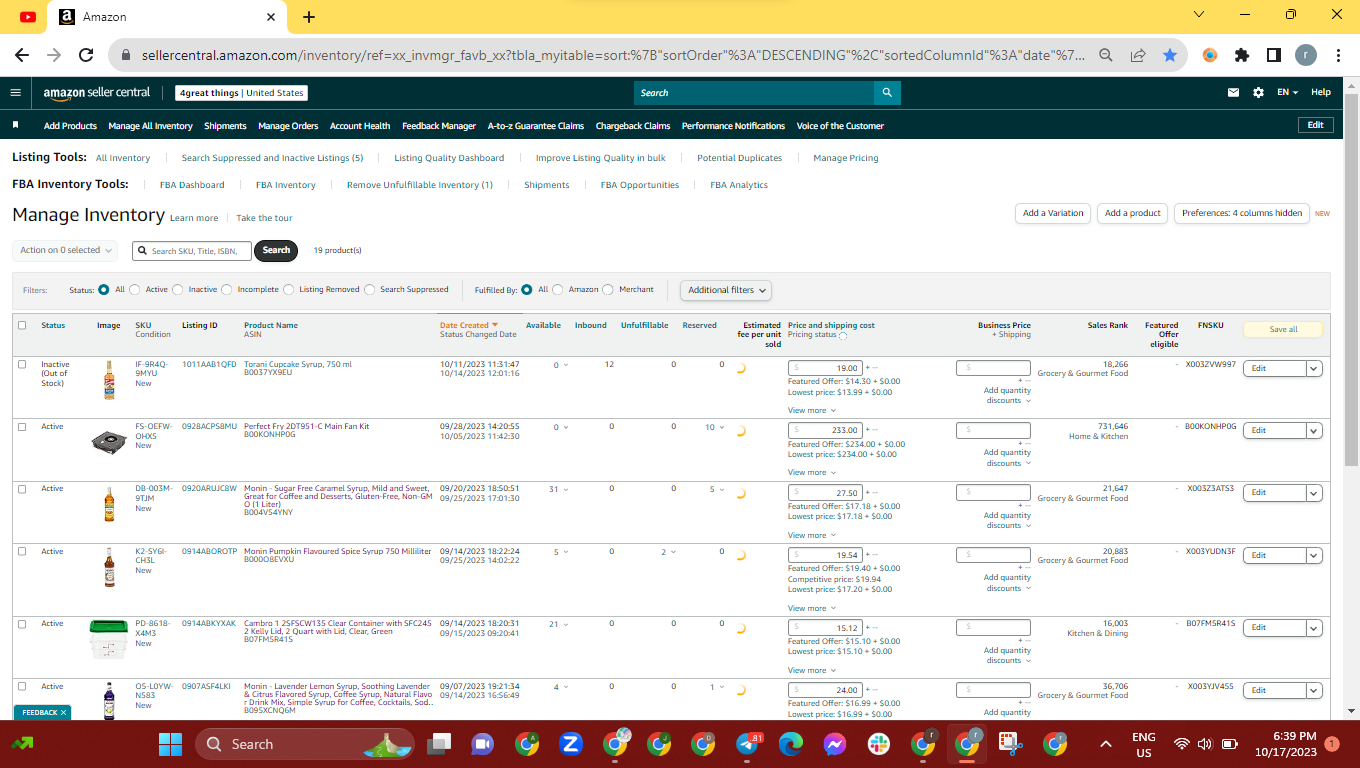Open the Manage Orders menu
This screenshot has width=1360, height=768.
[288, 126]
